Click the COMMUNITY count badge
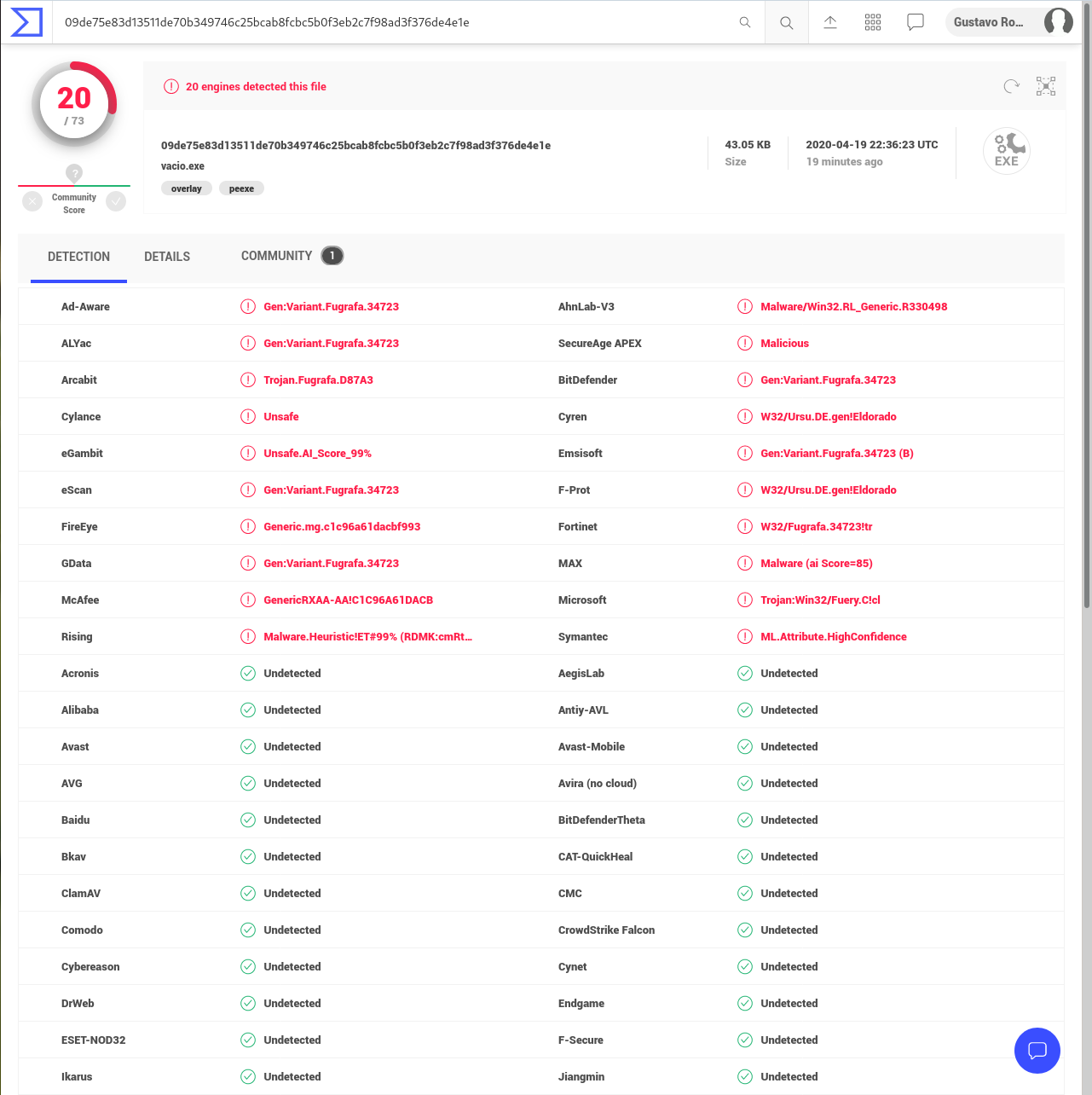This screenshot has width=1092, height=1095. 332,256
